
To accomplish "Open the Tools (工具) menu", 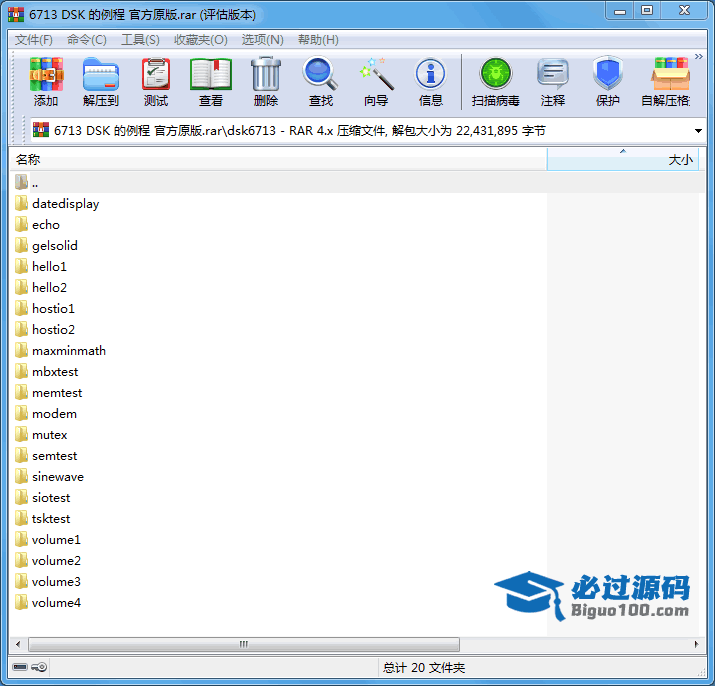I will [x=140, y=40].
